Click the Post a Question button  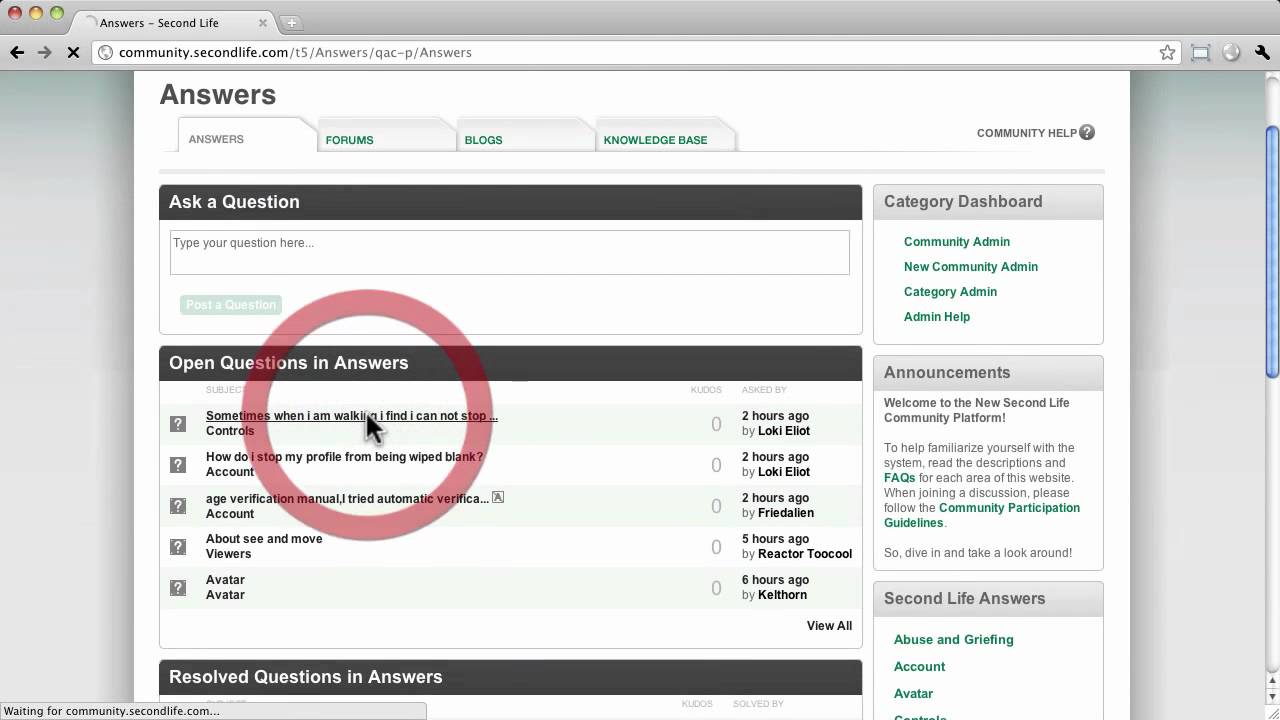(231, 304)
